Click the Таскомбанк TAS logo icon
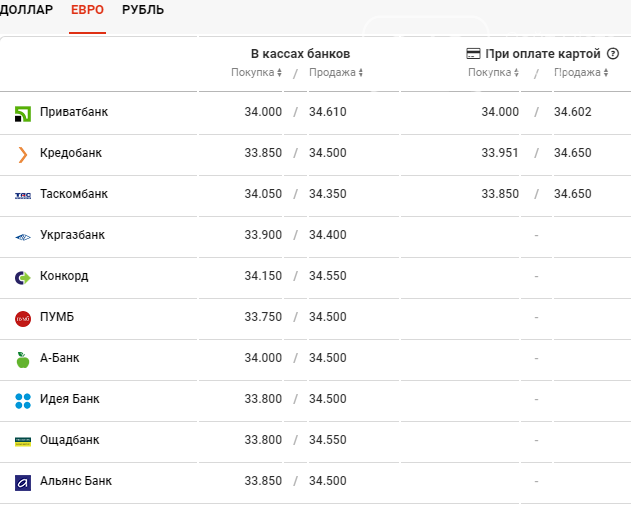 (23, 196)
